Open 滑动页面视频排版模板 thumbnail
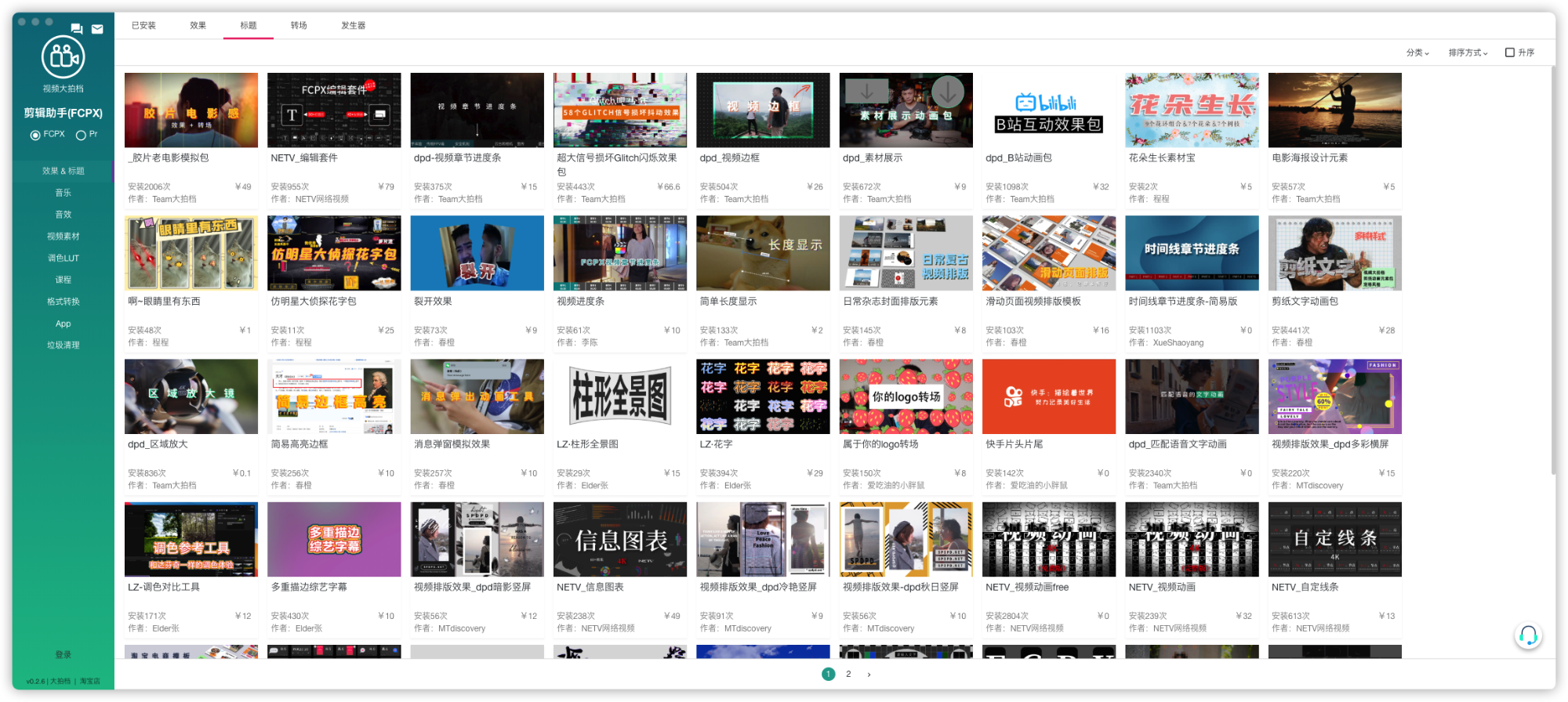Viewport: 1568px width, 702px height. (1049, 253)
